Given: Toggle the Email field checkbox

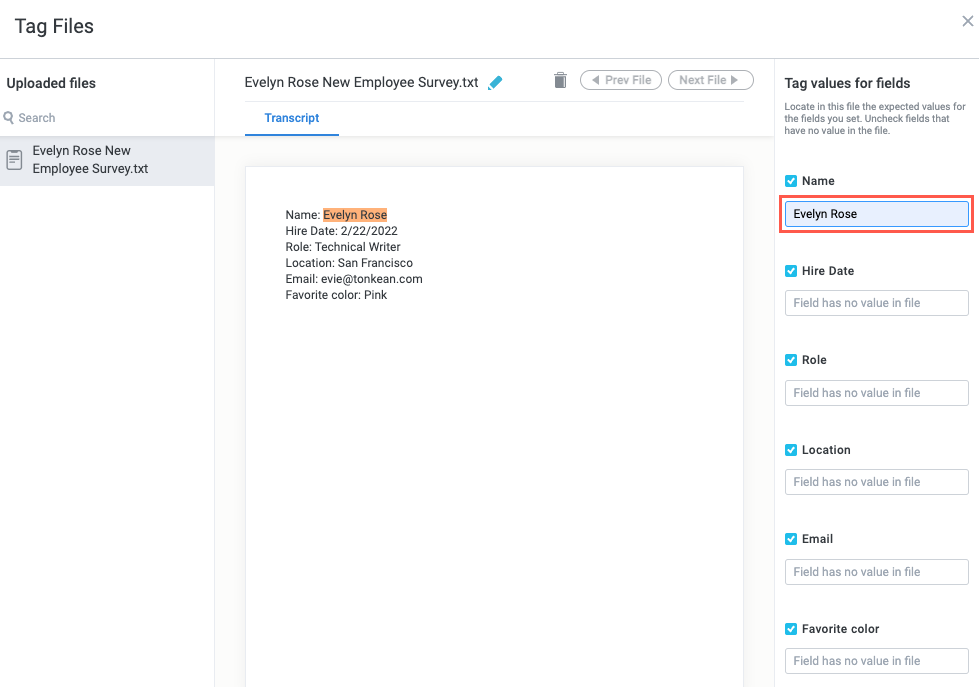Looking at the screenshot, I should (791, 539).
